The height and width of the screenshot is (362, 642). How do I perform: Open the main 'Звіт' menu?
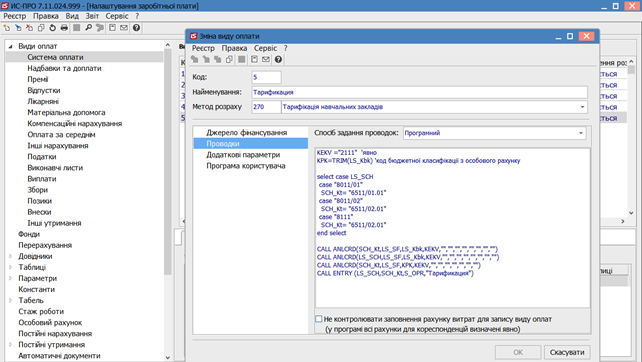[92, 16]
